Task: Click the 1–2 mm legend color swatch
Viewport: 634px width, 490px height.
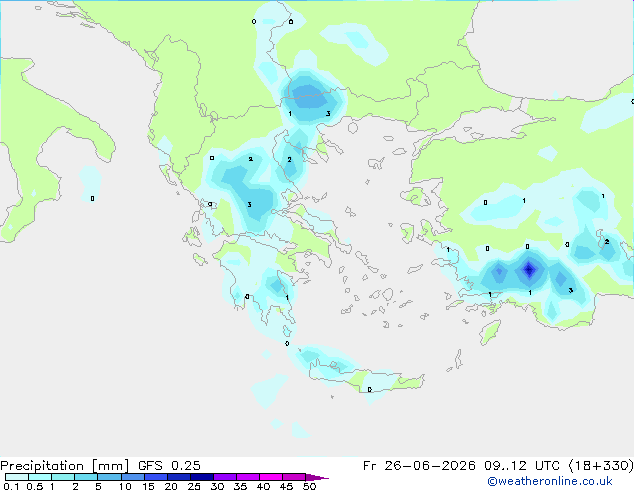Action: click(63, 477)
